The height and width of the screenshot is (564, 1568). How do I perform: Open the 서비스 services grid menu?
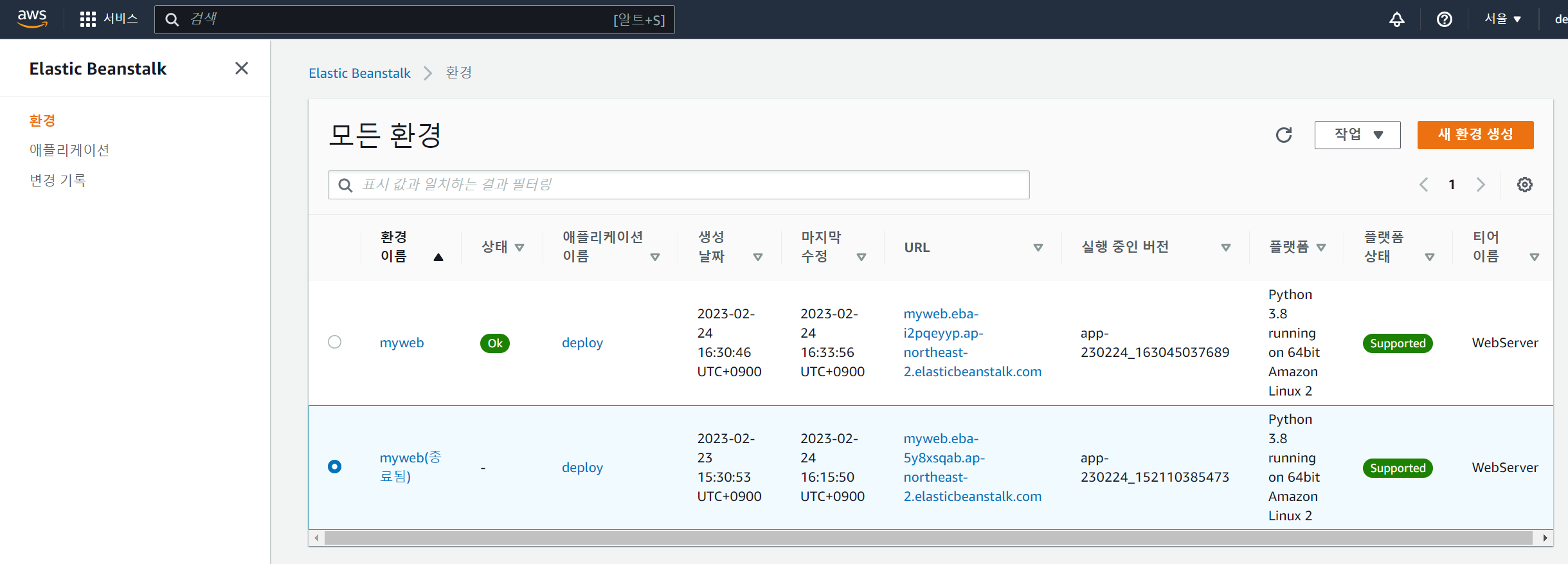(x=88, y=19)
